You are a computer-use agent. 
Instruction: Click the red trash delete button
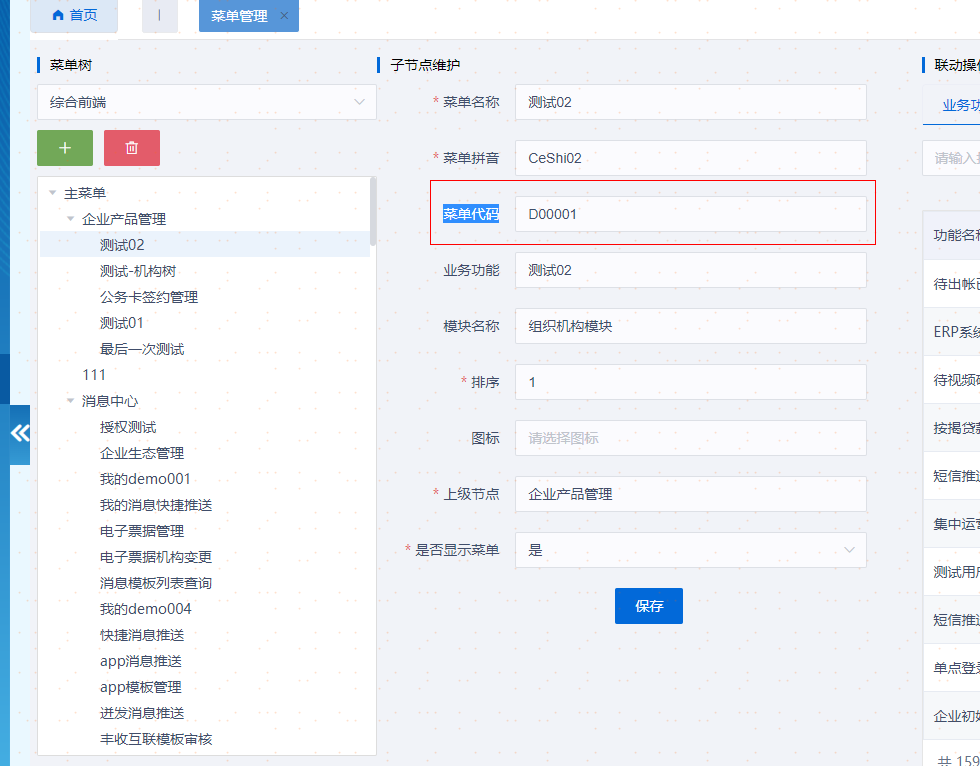pos(131,148)
